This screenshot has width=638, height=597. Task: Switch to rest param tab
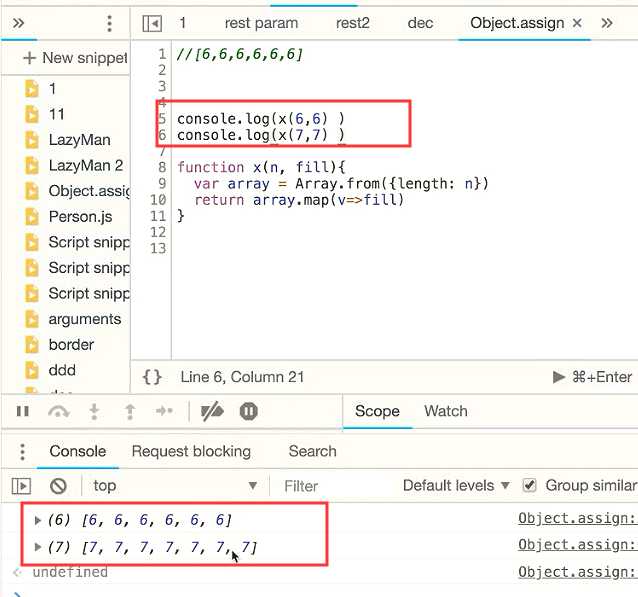[x=261, y=23]
